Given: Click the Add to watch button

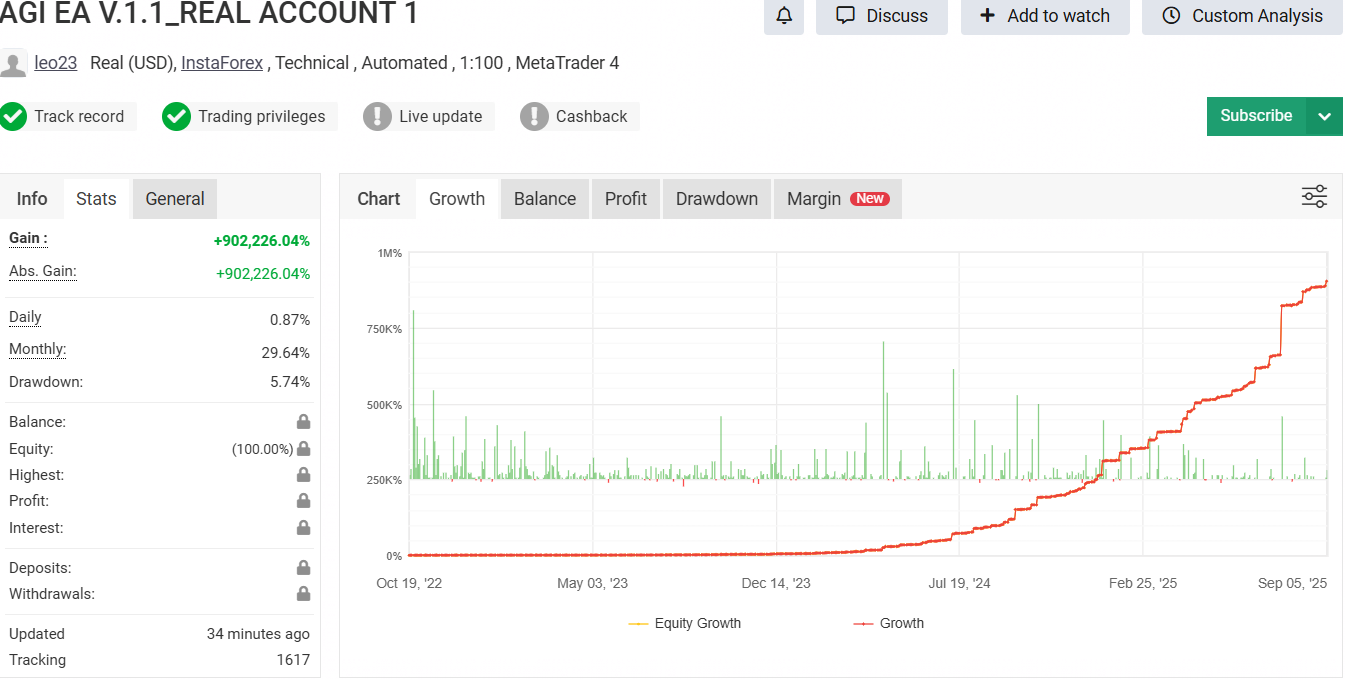Looking at the screenshot, I should [x=1045, y=16].
